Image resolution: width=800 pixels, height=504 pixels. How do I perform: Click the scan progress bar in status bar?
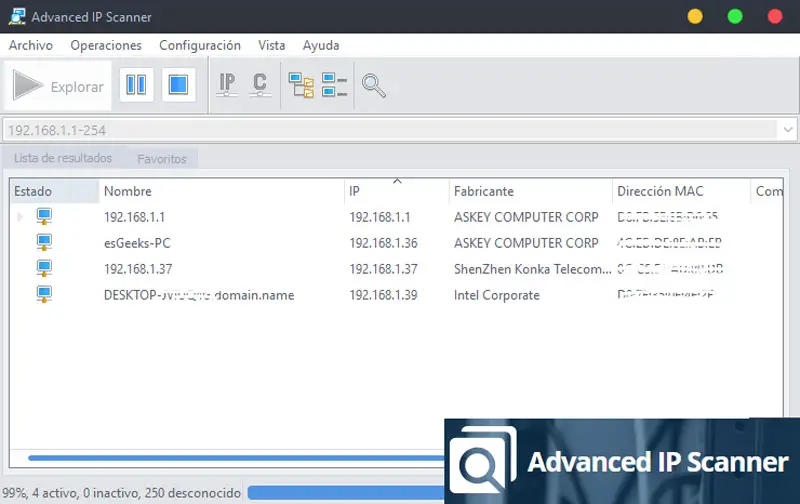(346, 493)
